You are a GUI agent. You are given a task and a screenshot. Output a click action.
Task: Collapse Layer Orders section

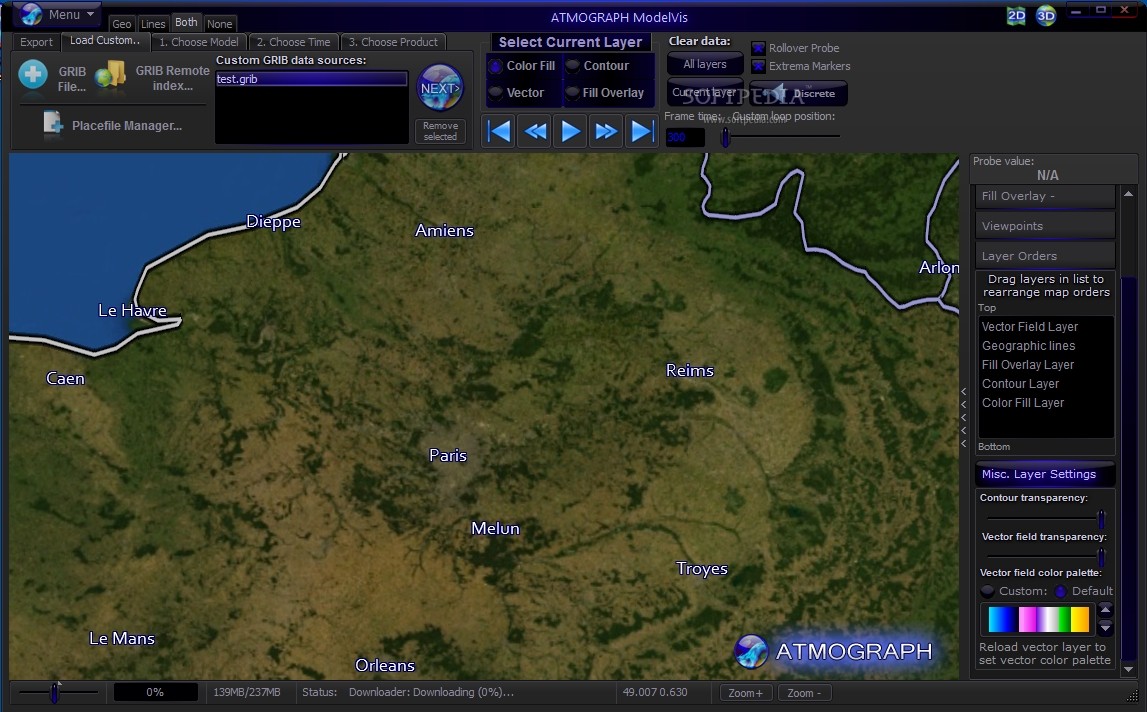[x=1045, y=256]
